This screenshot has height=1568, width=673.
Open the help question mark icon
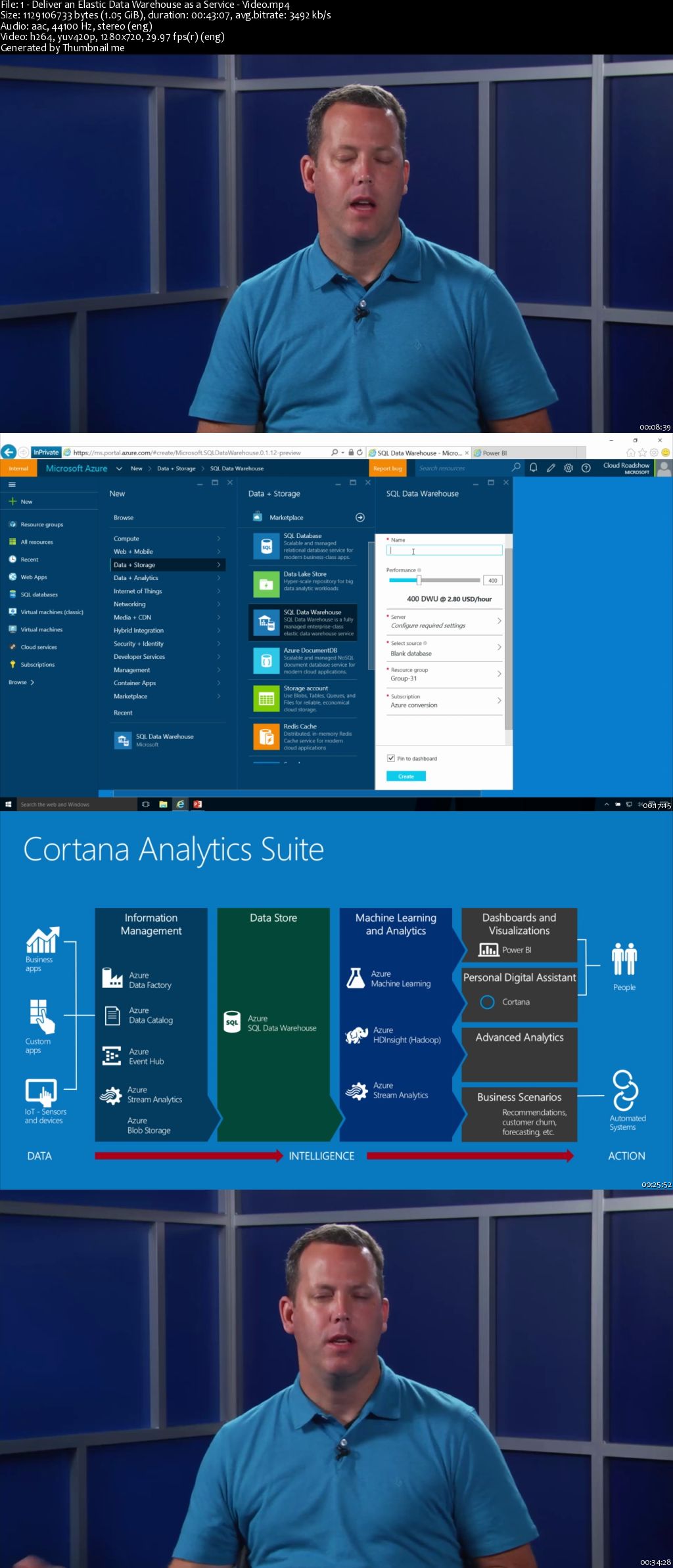click(586, 468)
